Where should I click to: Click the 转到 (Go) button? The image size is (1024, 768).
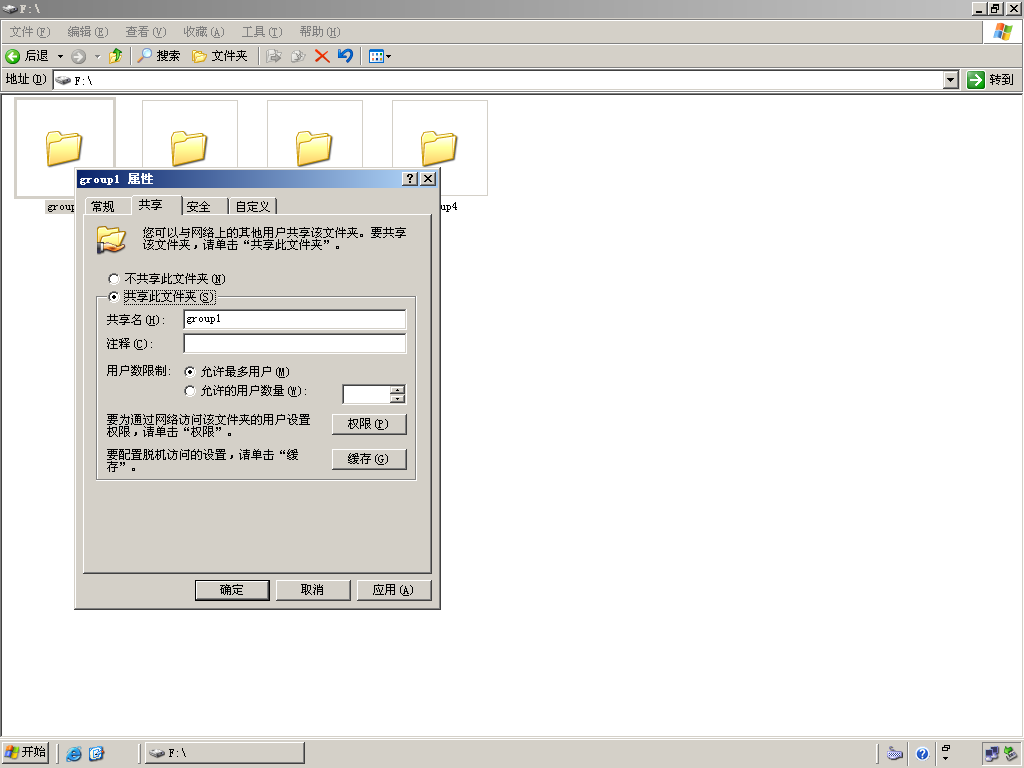pos(991,80)
